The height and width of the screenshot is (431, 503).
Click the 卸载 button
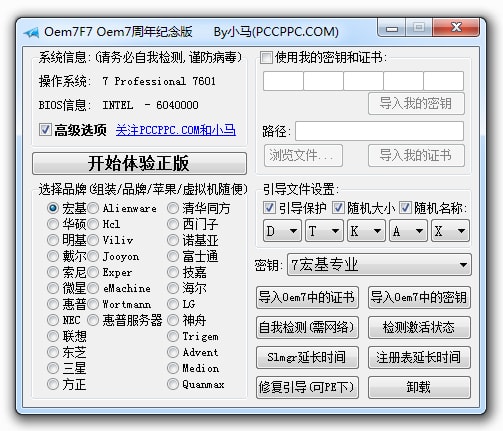click(x=419, y=387)
